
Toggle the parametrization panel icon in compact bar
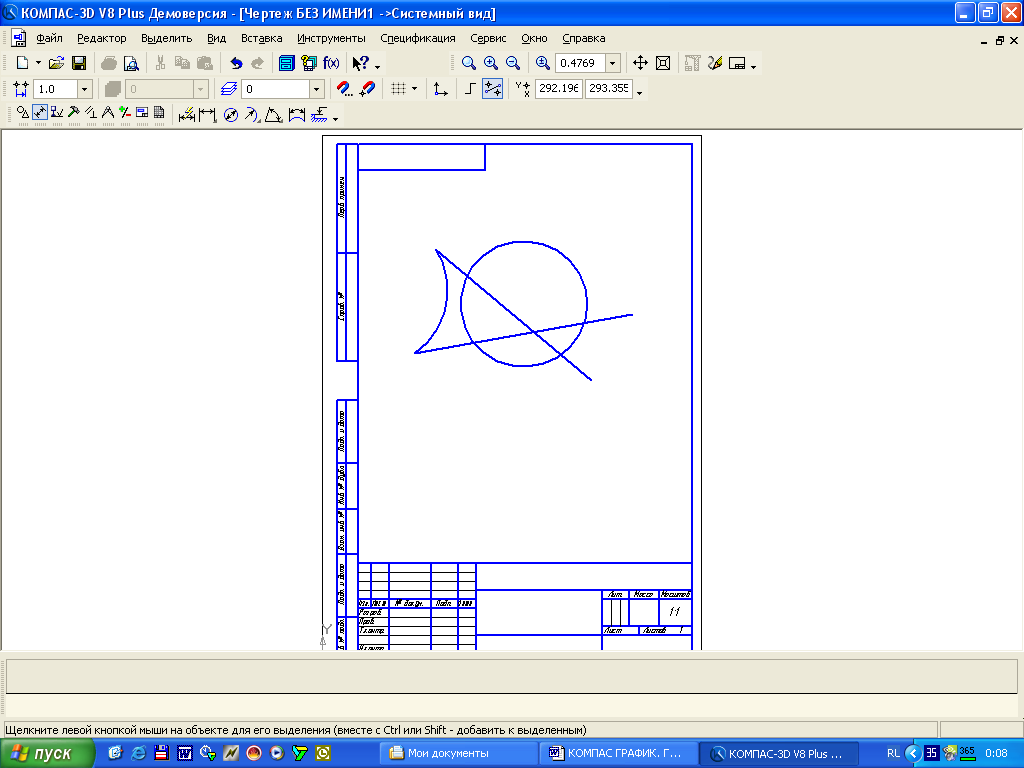(91, 114)
